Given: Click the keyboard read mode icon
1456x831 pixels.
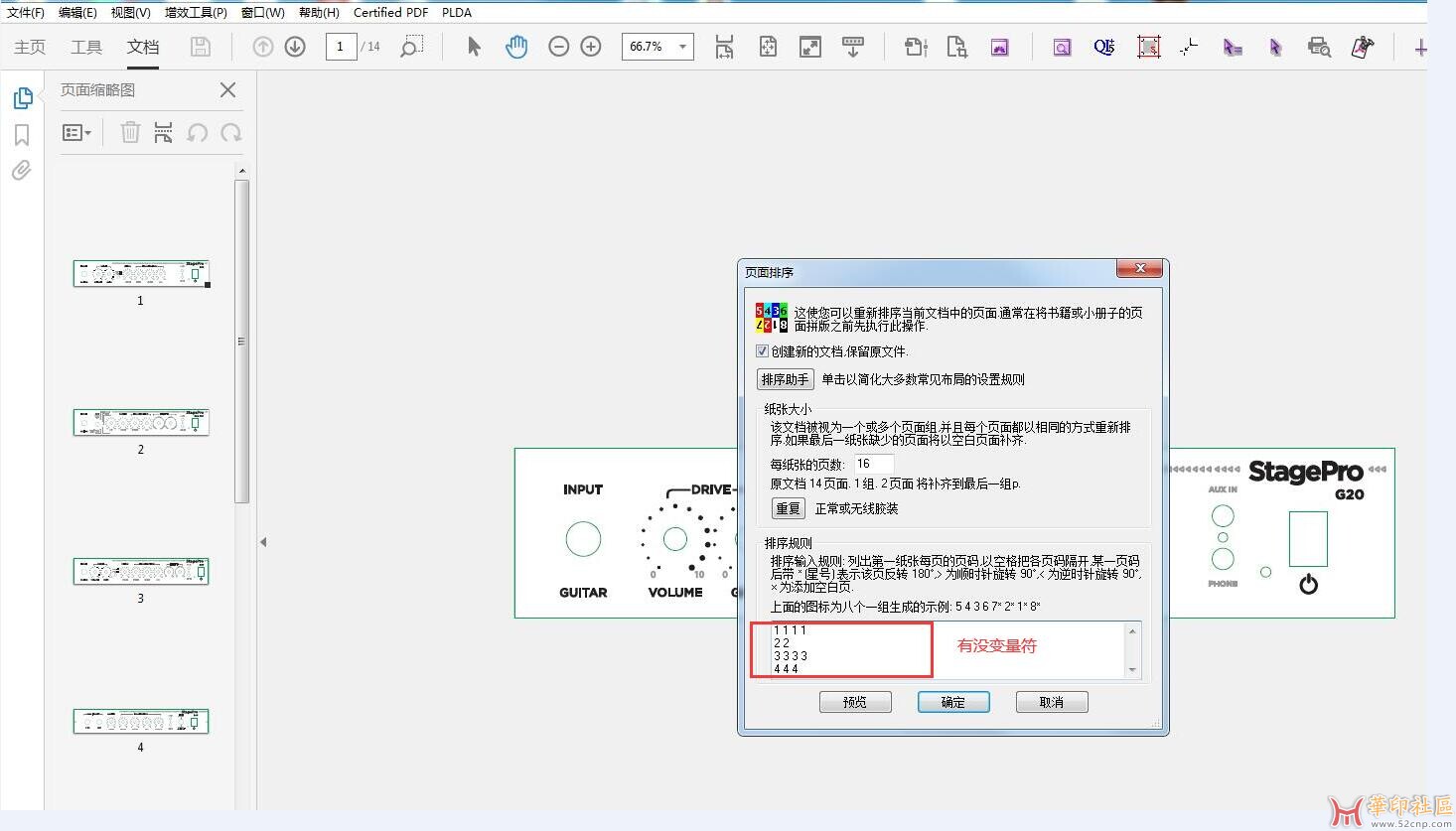Looking at the screenshot, I should click(x=853, y=47).
